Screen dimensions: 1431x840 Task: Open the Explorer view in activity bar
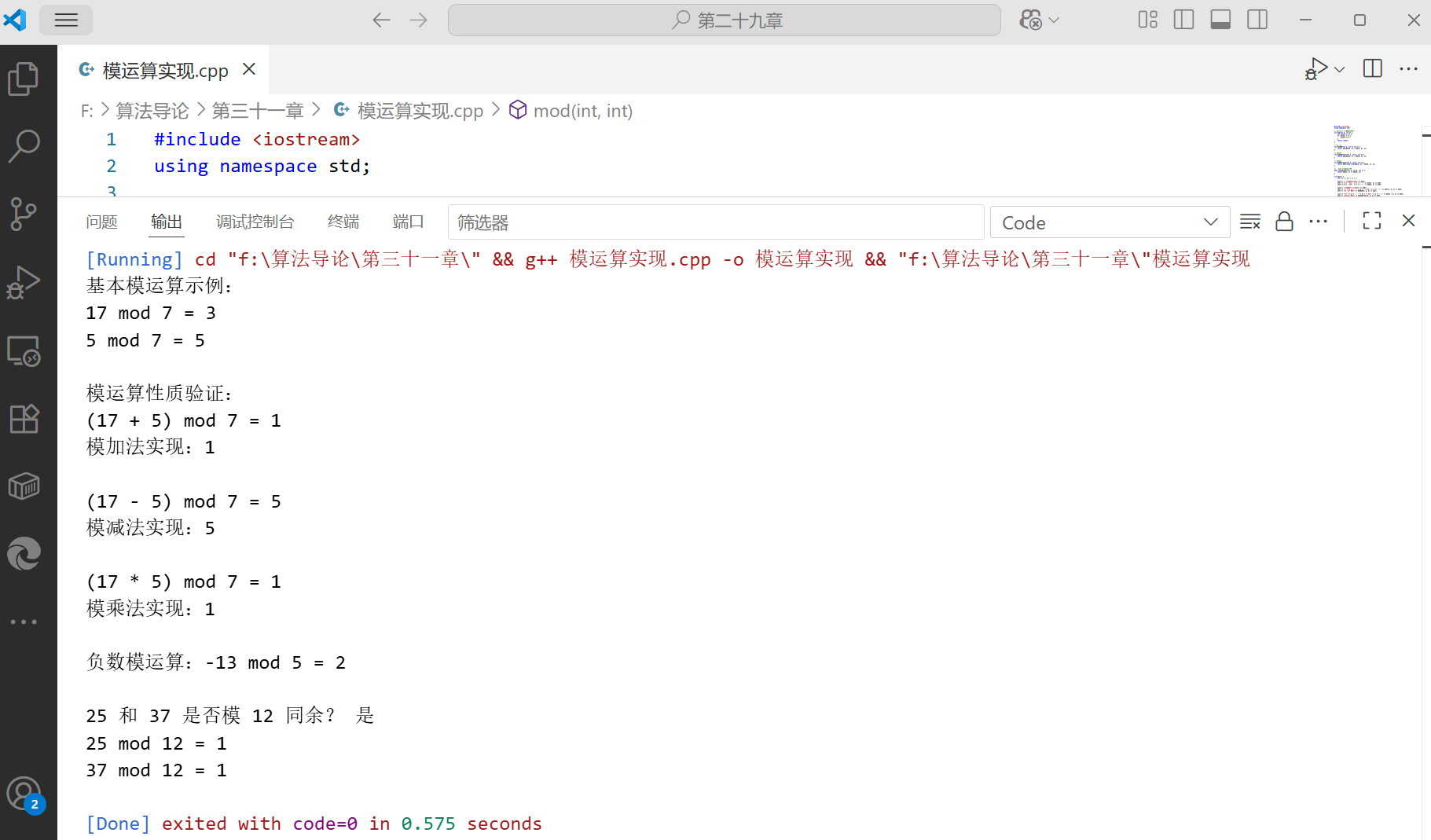pos(24,79)
